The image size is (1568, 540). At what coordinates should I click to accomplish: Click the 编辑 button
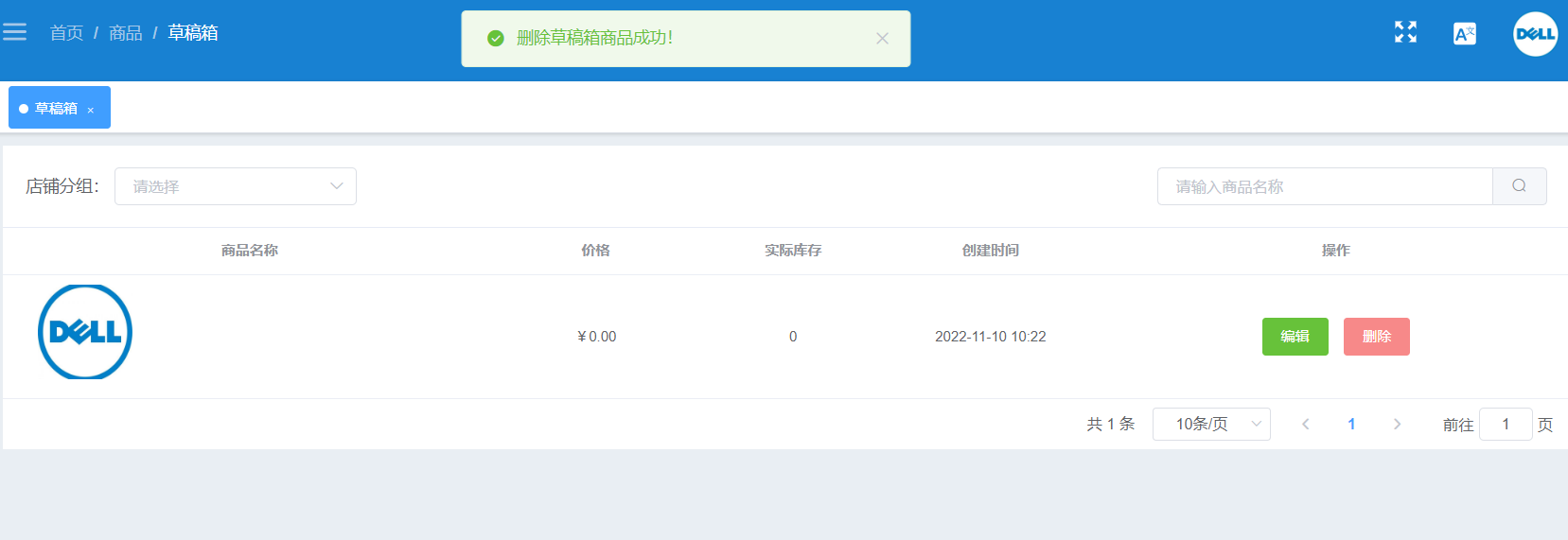tap(1295, 337)
